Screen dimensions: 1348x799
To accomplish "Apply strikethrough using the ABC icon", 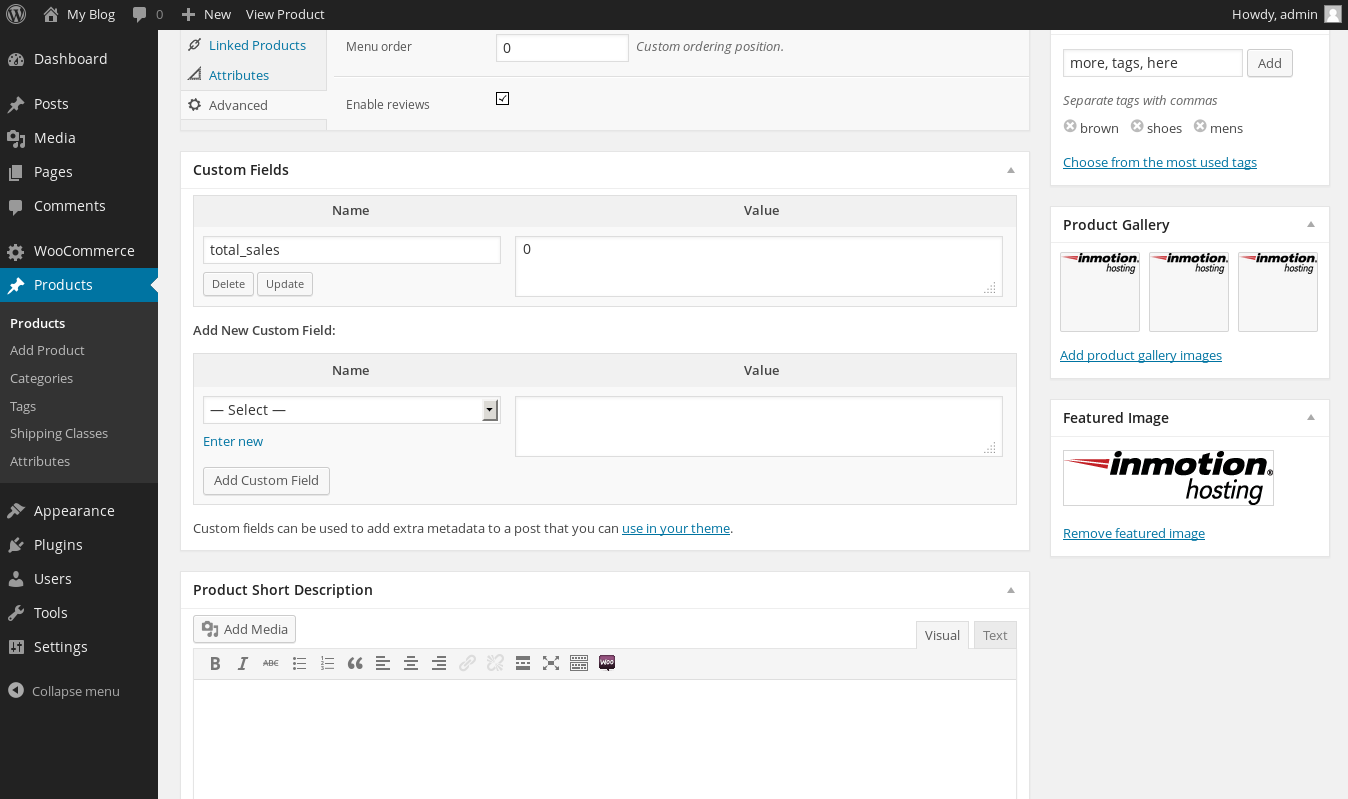I will (x=271, y=663).
